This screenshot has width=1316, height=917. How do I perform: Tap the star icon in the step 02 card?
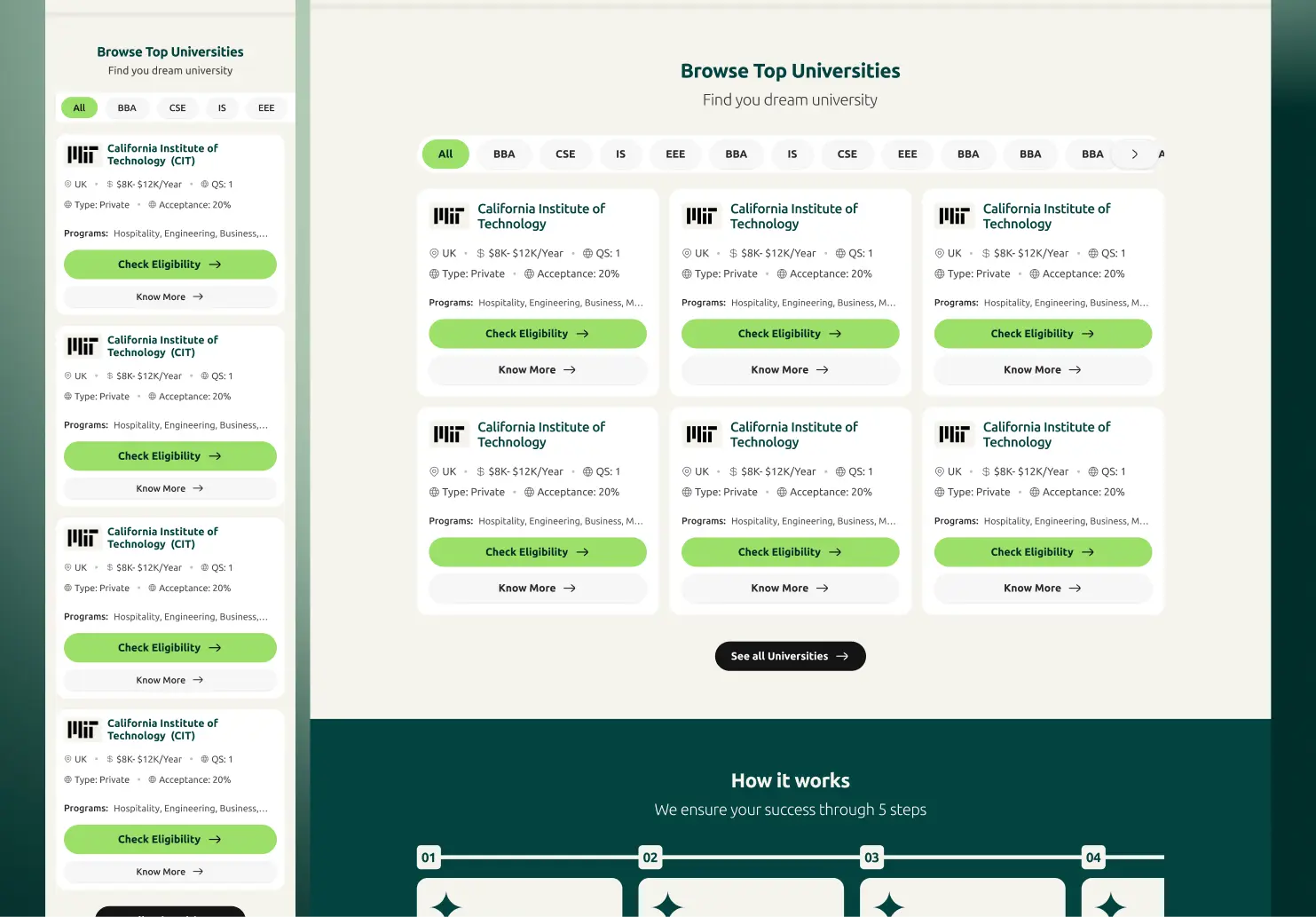(x=667, y=905)
